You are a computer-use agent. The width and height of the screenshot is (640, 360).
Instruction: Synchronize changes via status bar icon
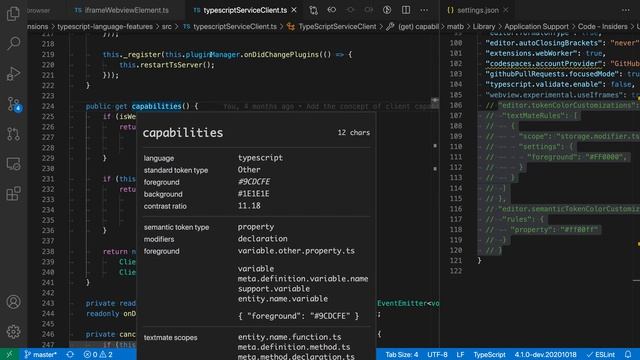tap(70, 354)
